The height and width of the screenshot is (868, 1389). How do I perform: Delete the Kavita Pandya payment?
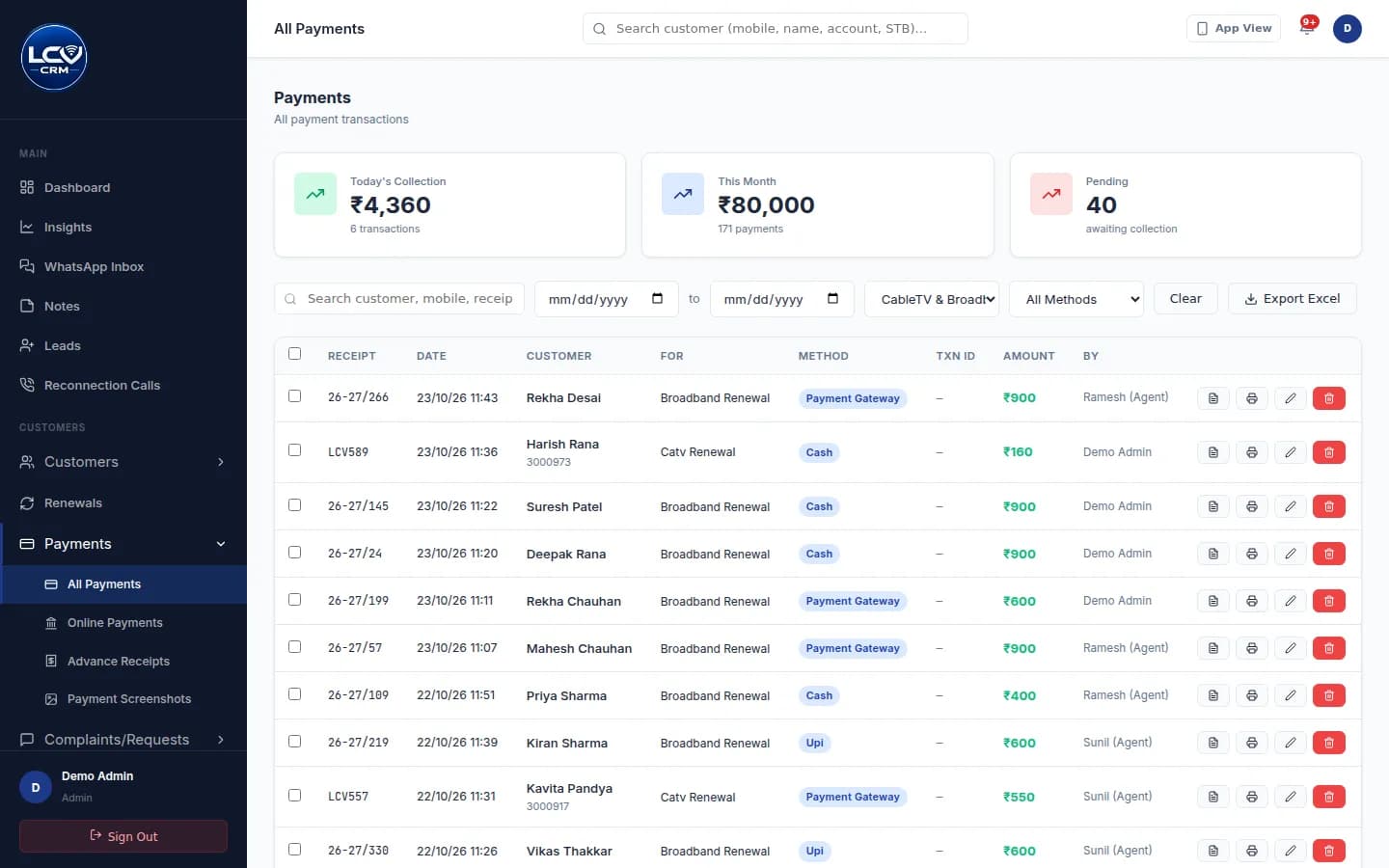click(x=1329, y=797)
